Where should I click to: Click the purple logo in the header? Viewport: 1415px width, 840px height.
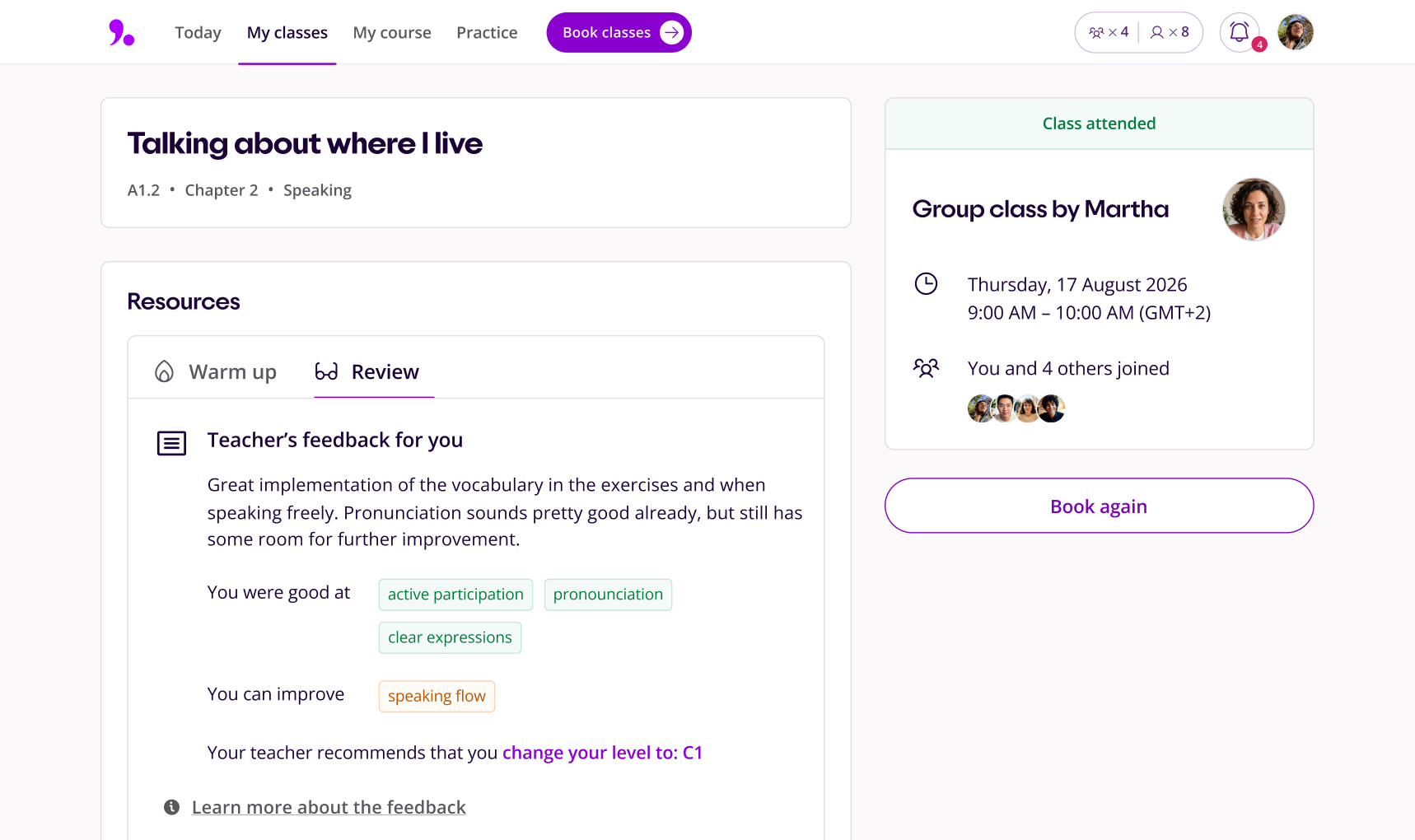click(x=121, y=33)
